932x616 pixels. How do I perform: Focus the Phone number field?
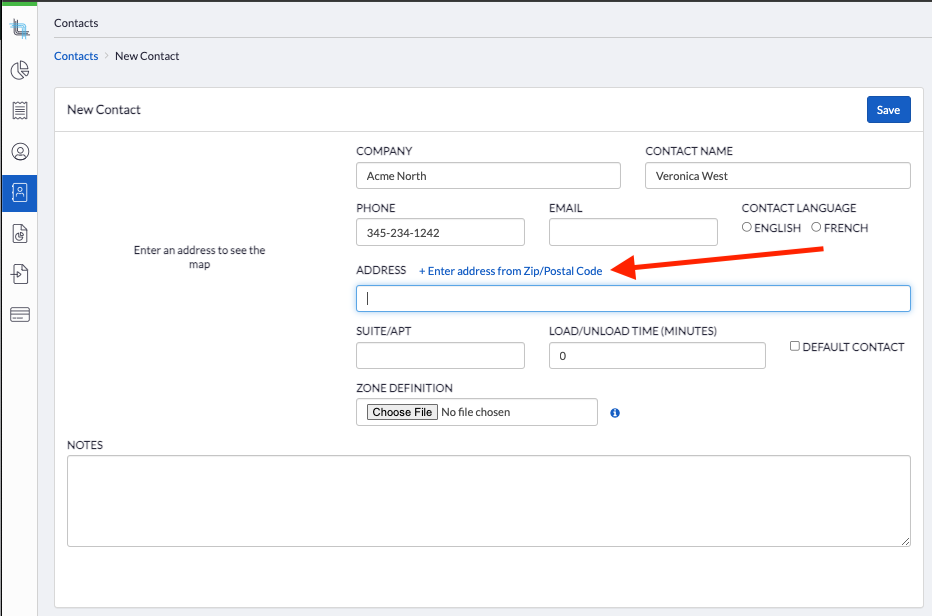coord(440,232)
